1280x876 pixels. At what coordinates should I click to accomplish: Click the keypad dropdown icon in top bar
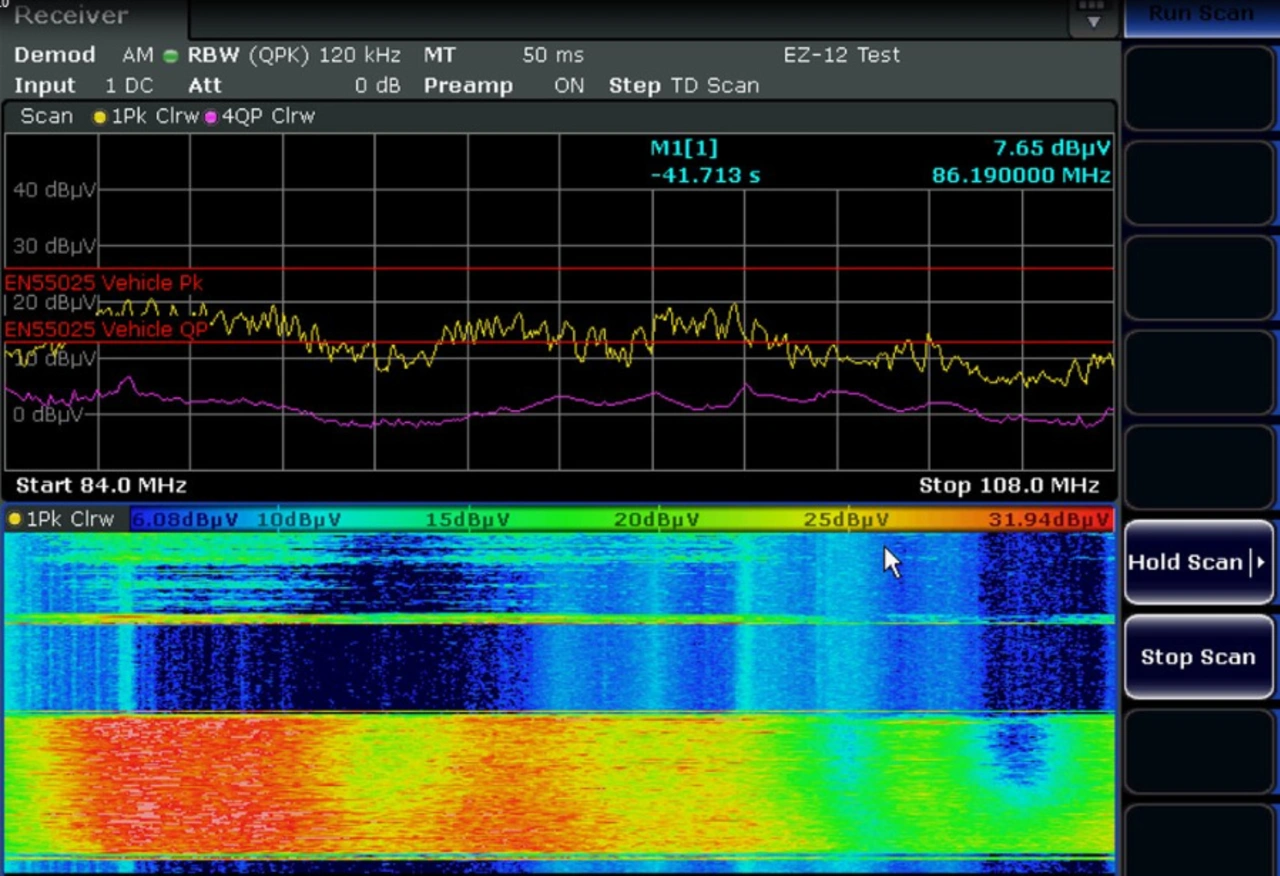point(1093,16)
